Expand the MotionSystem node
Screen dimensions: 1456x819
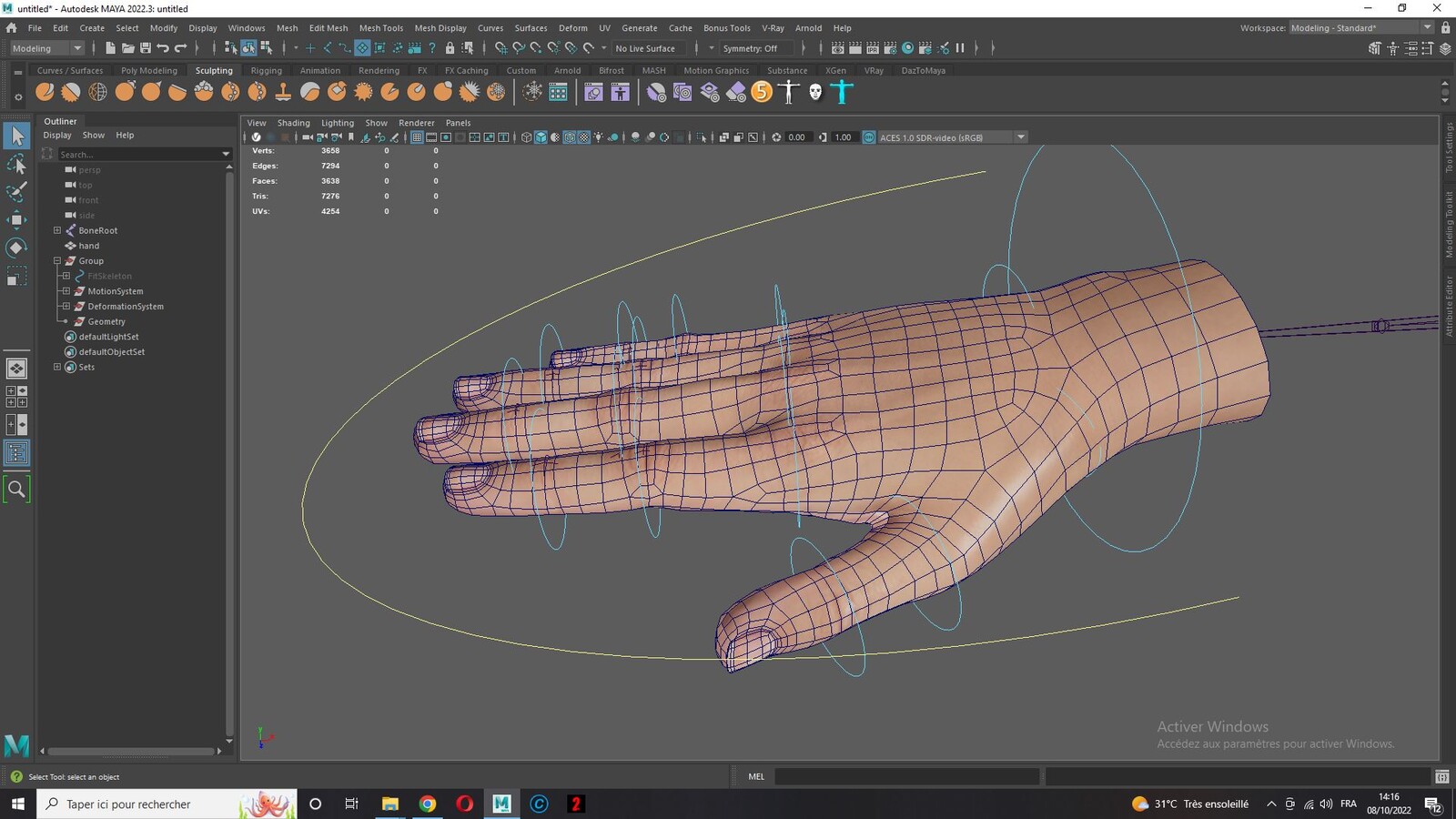point(66,291)
